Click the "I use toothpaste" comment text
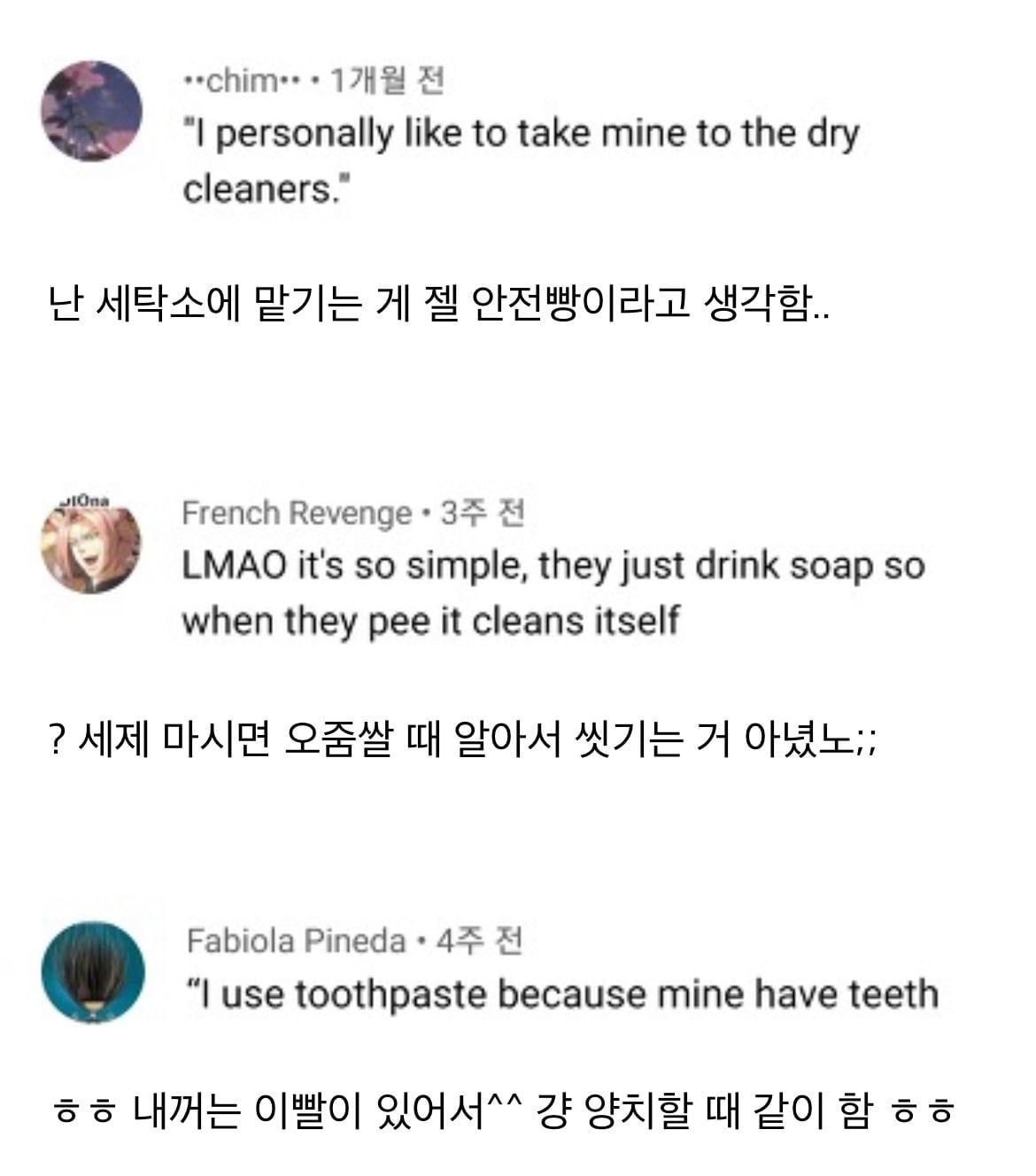Image resolution: width=1036 pixels, height=1176 pixels. [562, 994]
